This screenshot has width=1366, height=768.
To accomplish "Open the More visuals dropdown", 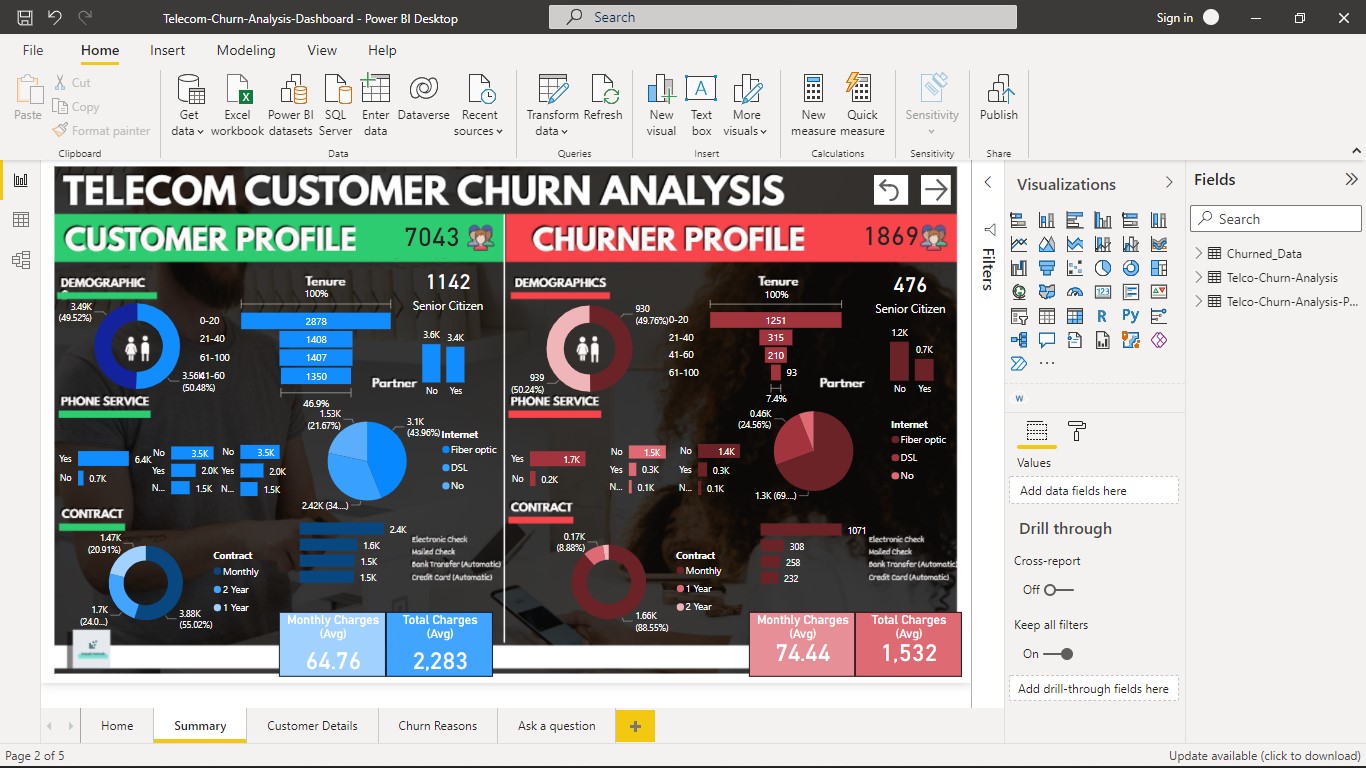I will pyautogui.click(x=746, y=106).
